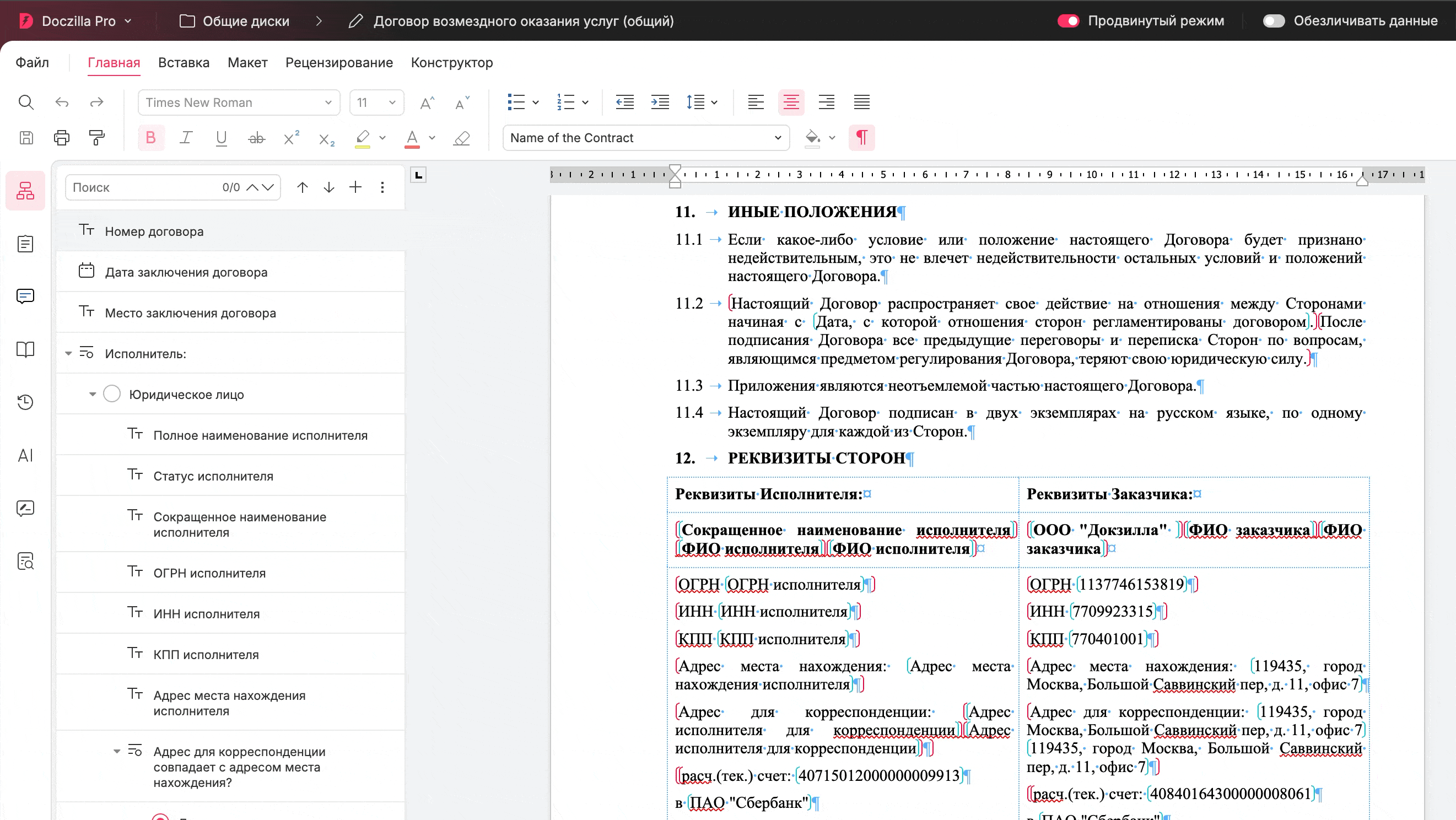Move the selected item down with arrow
This screenshot has height=820, width=1456.
pyautogui.click(x=329, y=187)
